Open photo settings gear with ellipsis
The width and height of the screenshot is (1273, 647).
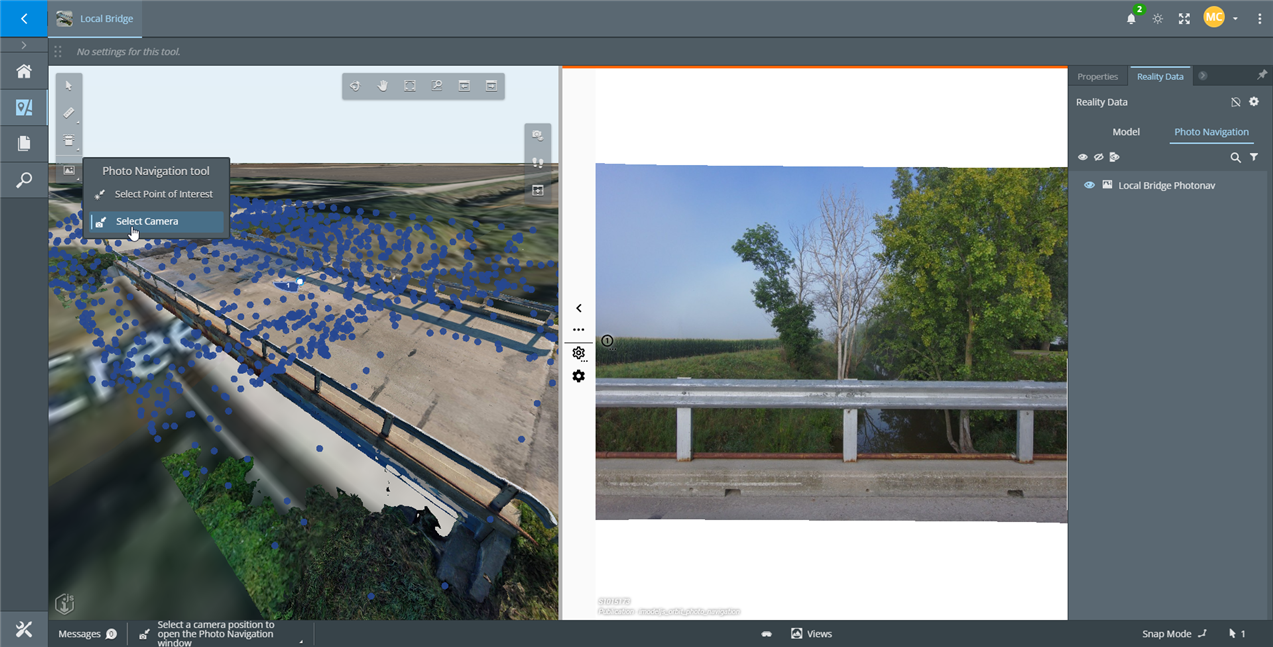(x=579, y=353)
